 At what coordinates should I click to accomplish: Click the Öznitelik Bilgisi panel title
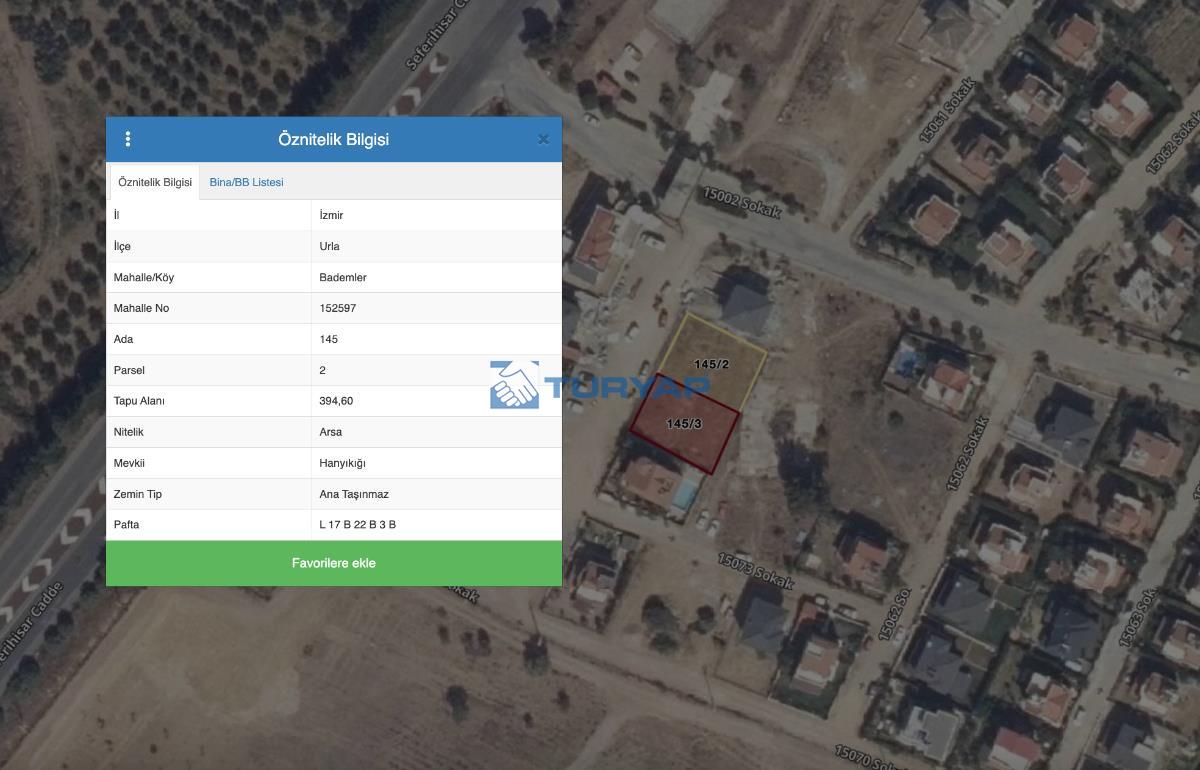tap(334, 139)
